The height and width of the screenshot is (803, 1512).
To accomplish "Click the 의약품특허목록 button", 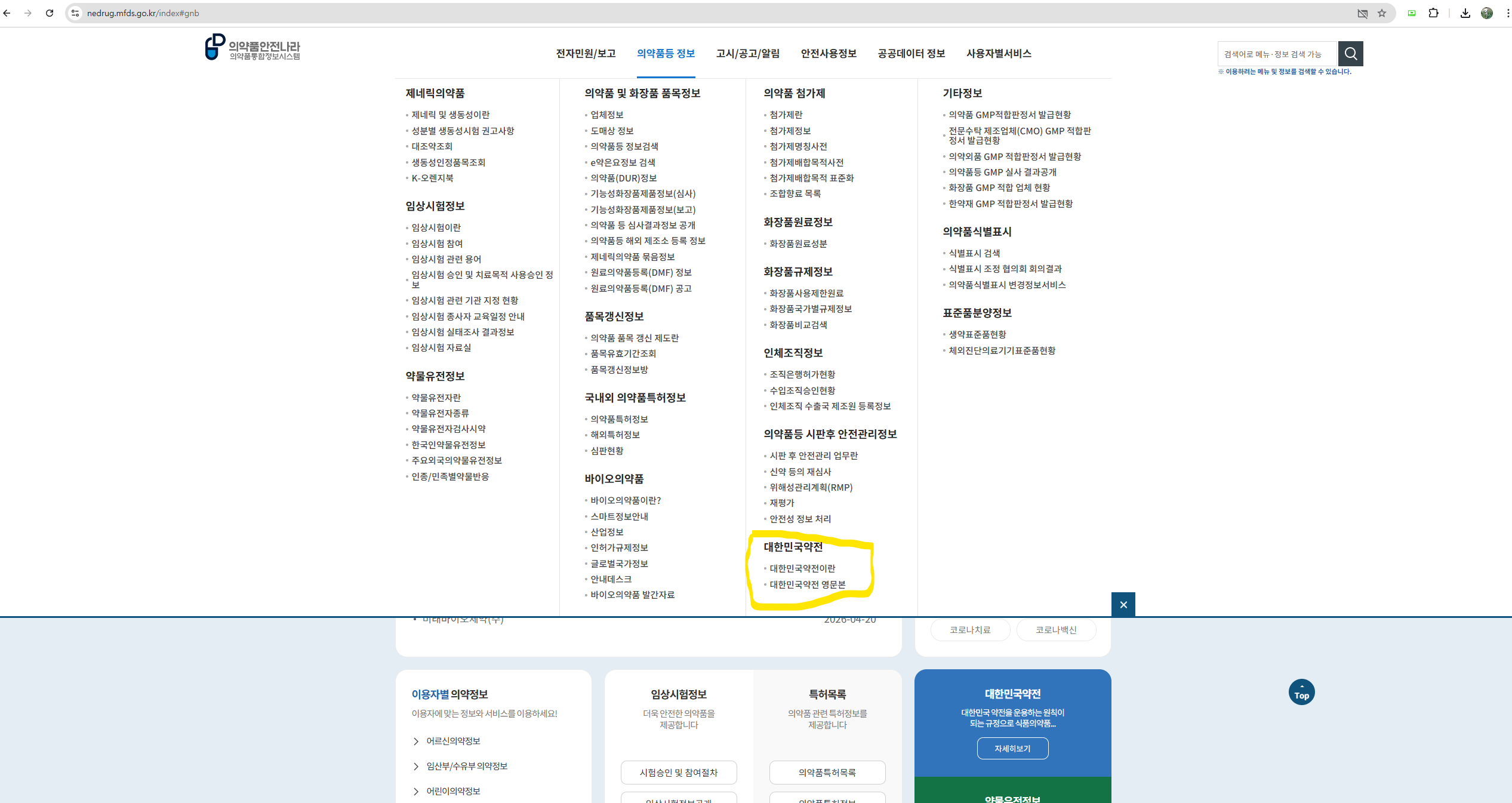I will click(x=827, y=773).
